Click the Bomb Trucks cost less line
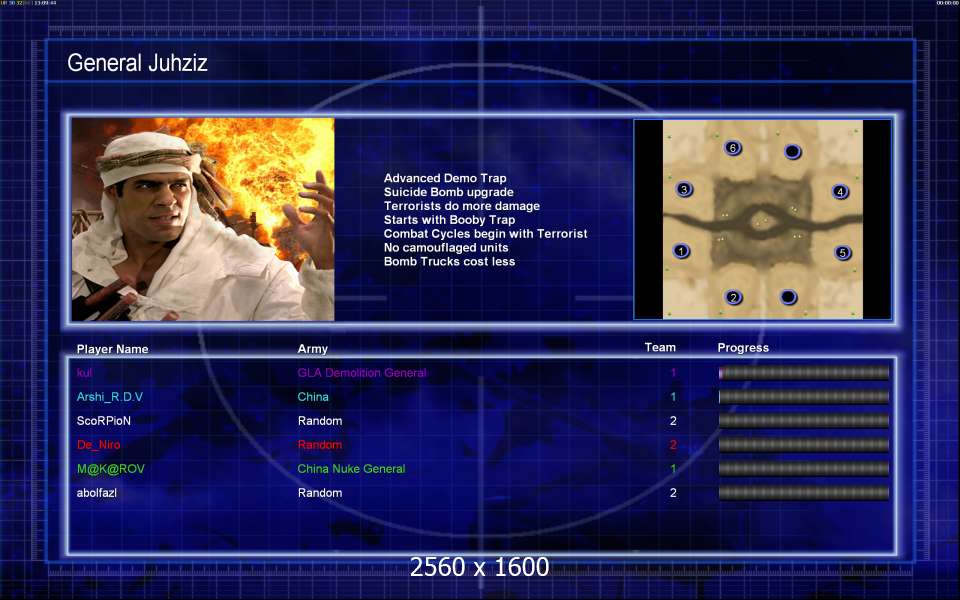 [x=449, y=261]
